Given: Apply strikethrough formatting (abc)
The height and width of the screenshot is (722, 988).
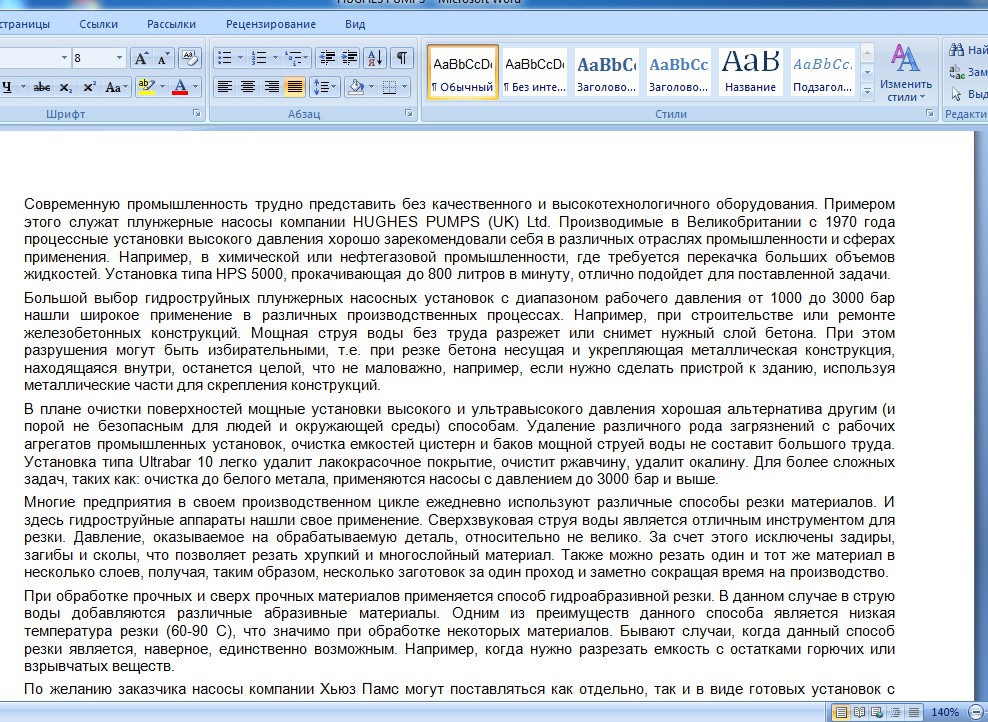Looking at the screenshot, I should [x=42, y=87].
